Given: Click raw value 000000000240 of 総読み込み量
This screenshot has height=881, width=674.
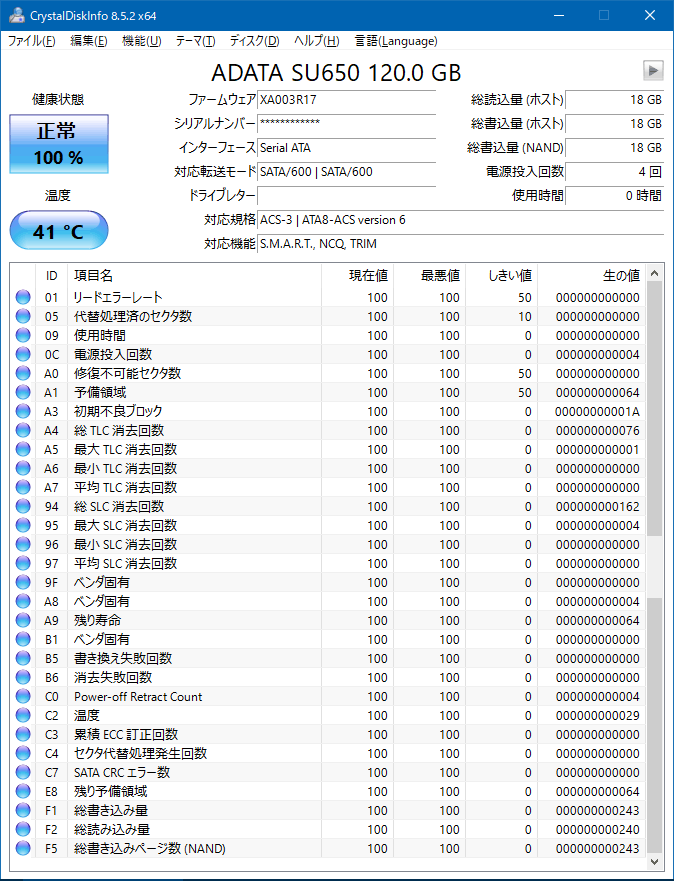Looking at the screenshot, I should tap(598, 829).
